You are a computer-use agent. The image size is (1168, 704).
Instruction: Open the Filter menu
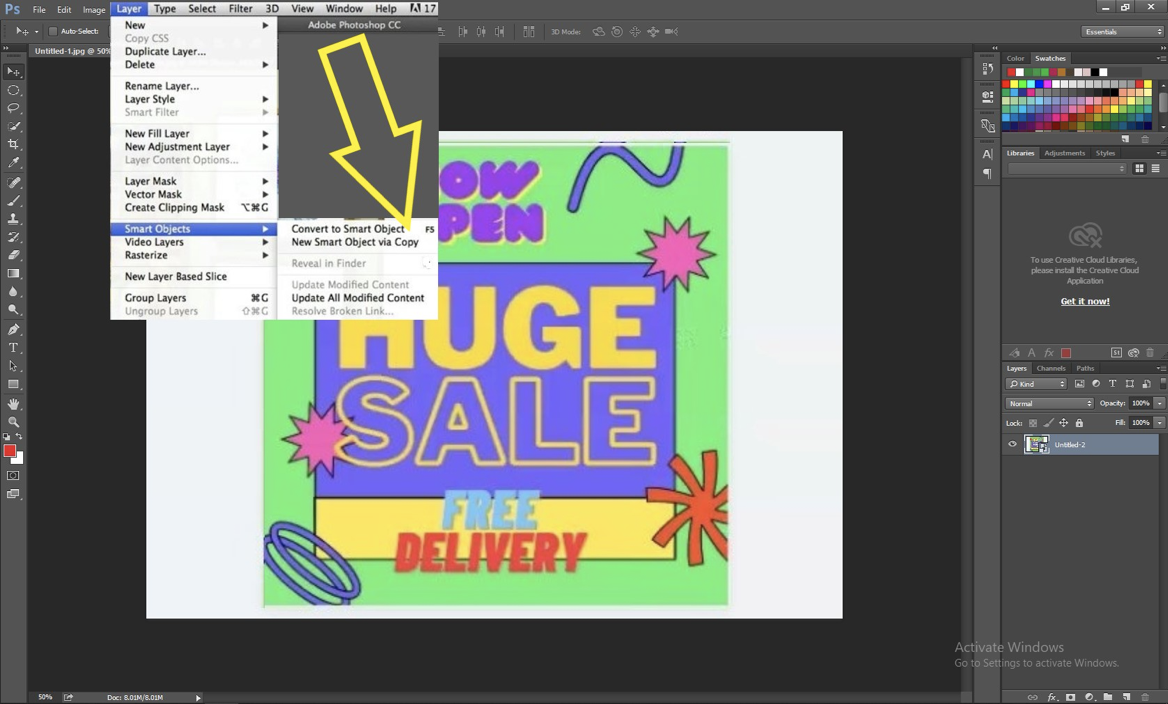[x=240, y=9]
